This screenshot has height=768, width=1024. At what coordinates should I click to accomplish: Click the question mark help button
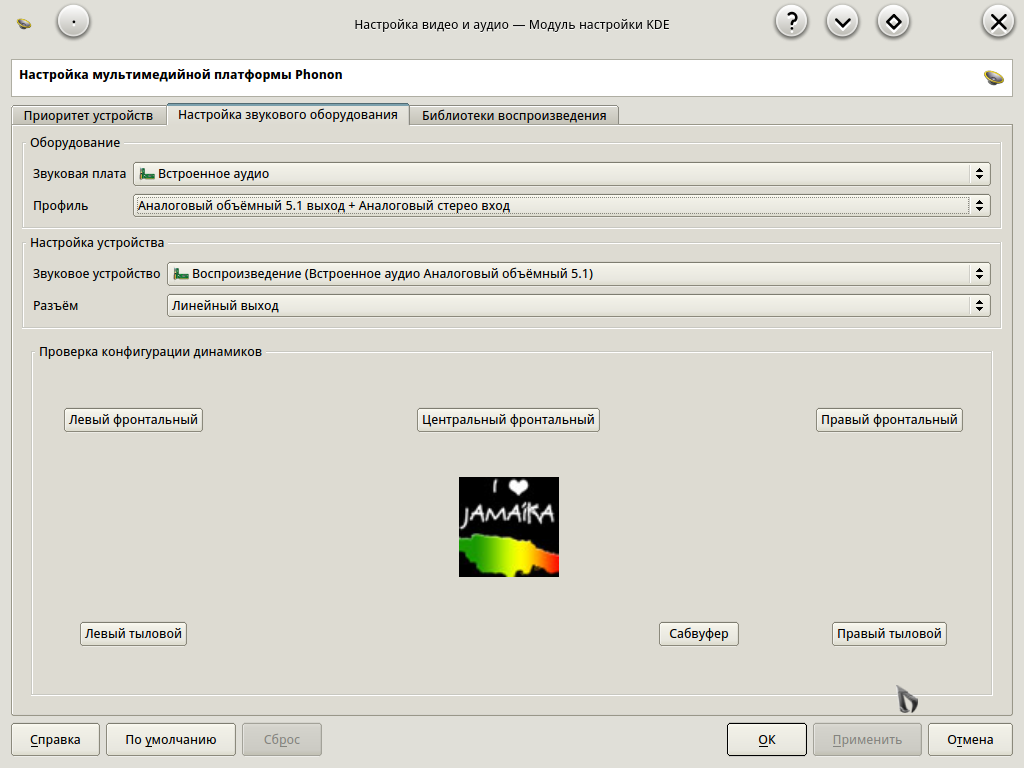point(792,22)
